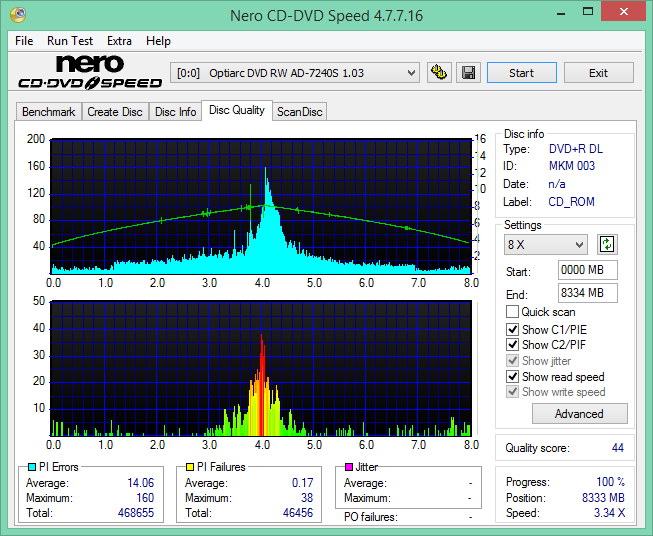Switch to the Disc Info tab
The image size is (653, 536).
[175, 112]
